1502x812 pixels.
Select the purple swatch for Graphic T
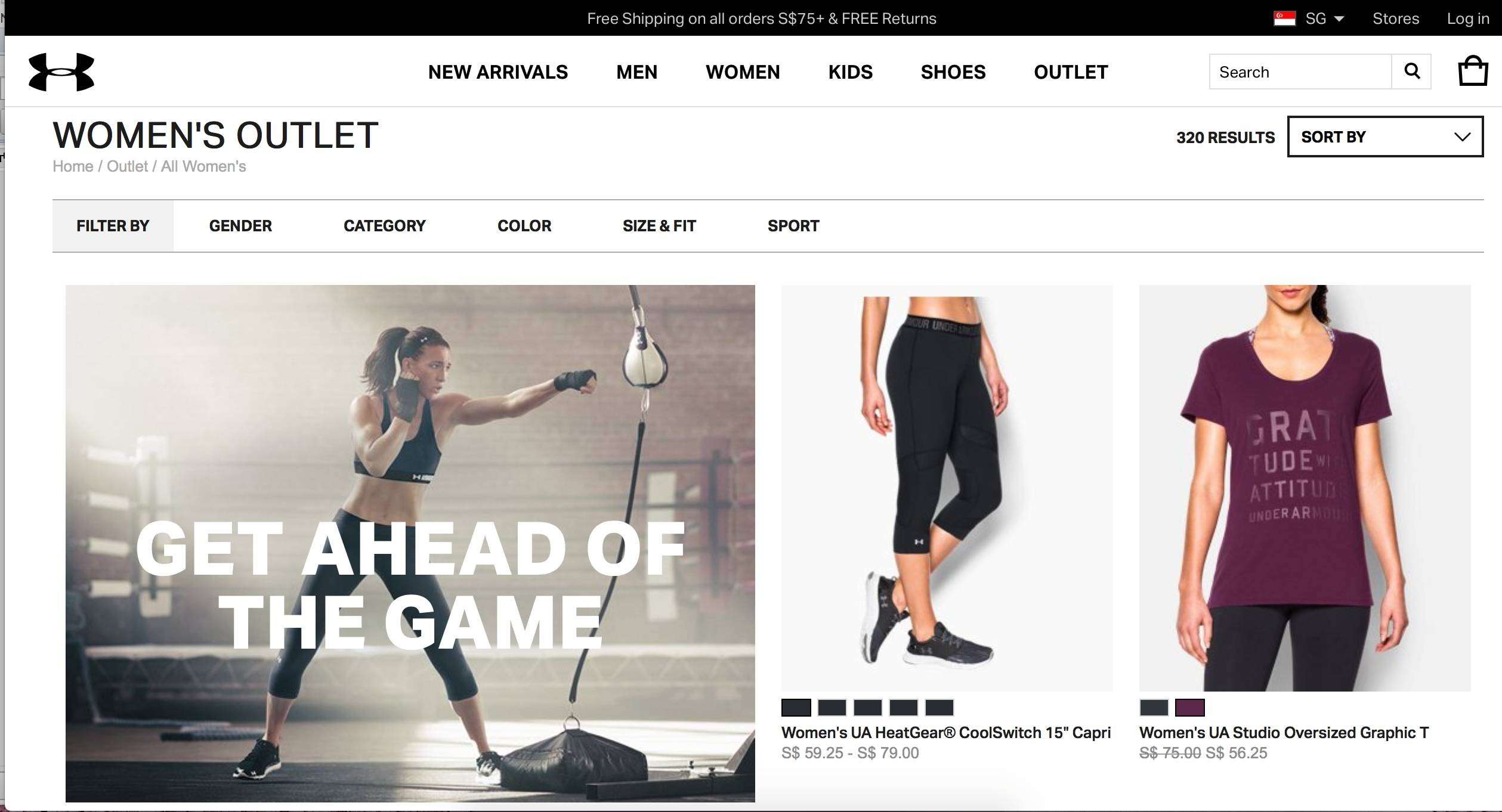(1189, 708)
